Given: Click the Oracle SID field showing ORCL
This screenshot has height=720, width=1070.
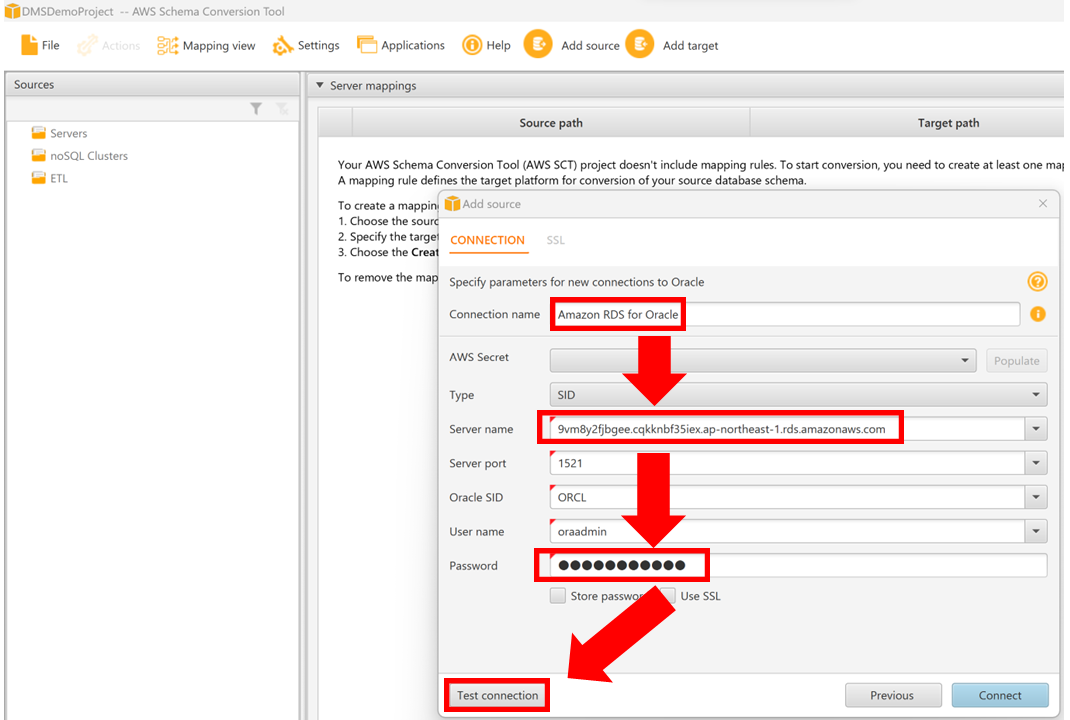Looking at the screenshot, I should (x=787, y=498).
